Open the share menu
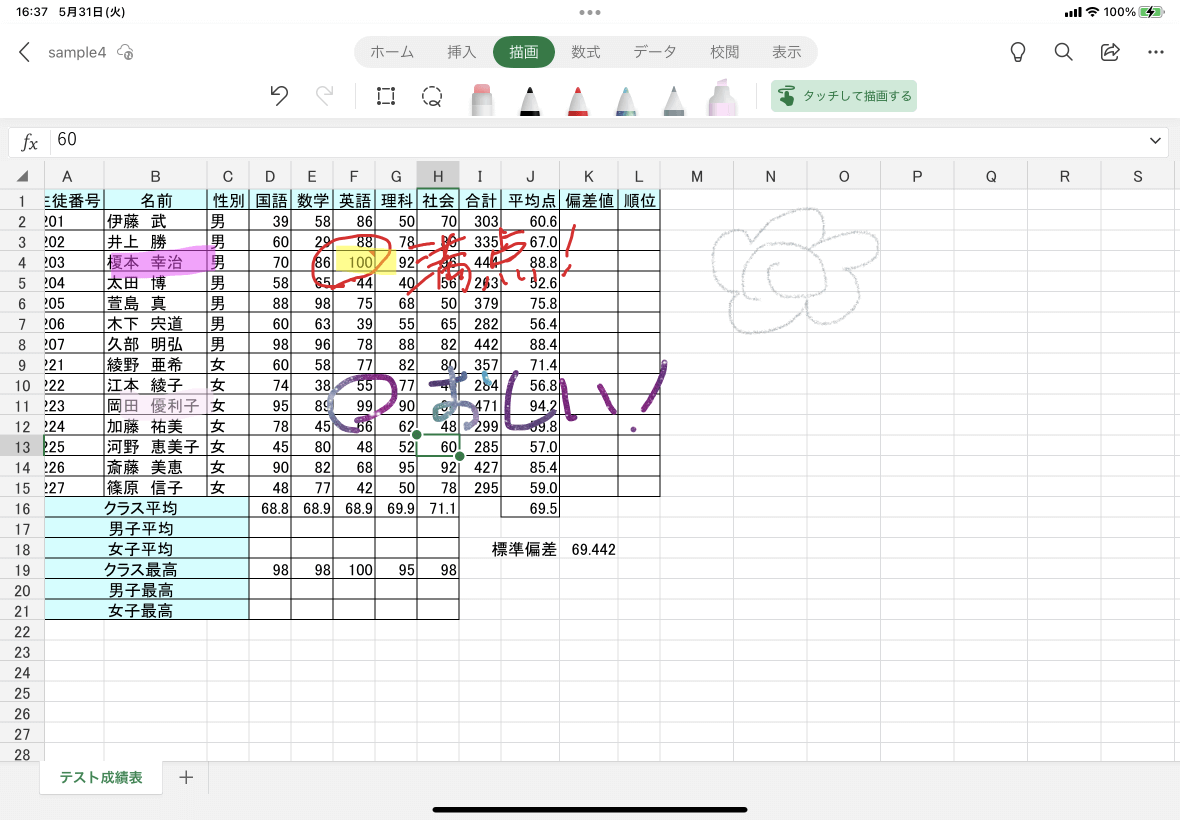The width and height of the screenshot is (1180, 820). 1110,52
